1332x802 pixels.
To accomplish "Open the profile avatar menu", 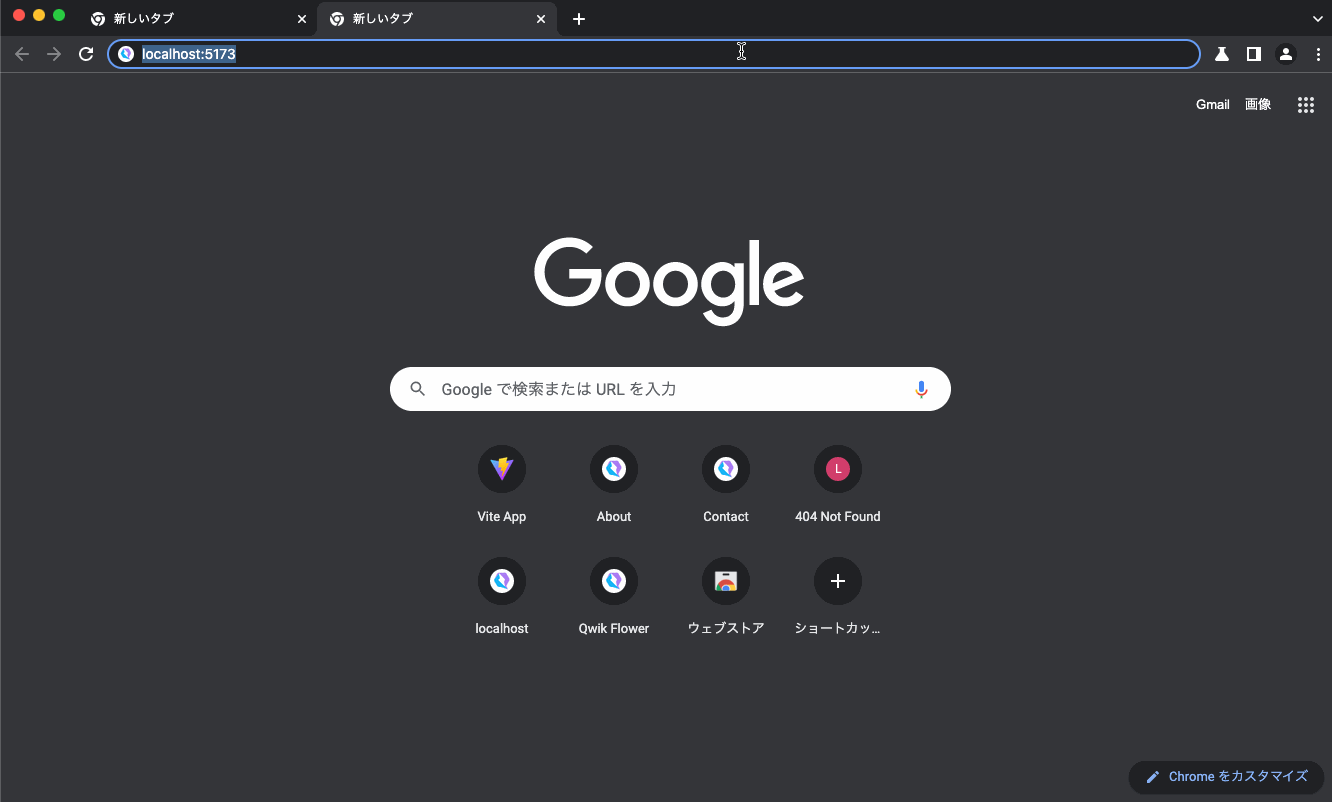I will click(1286, 54).
